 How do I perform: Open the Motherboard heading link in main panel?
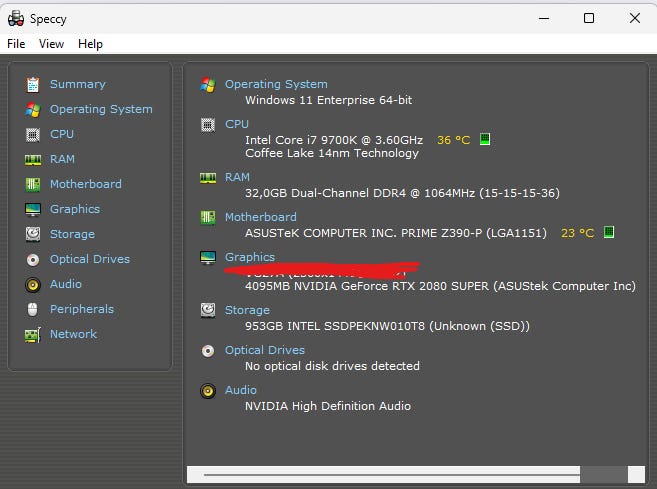(x=261, y=217)
